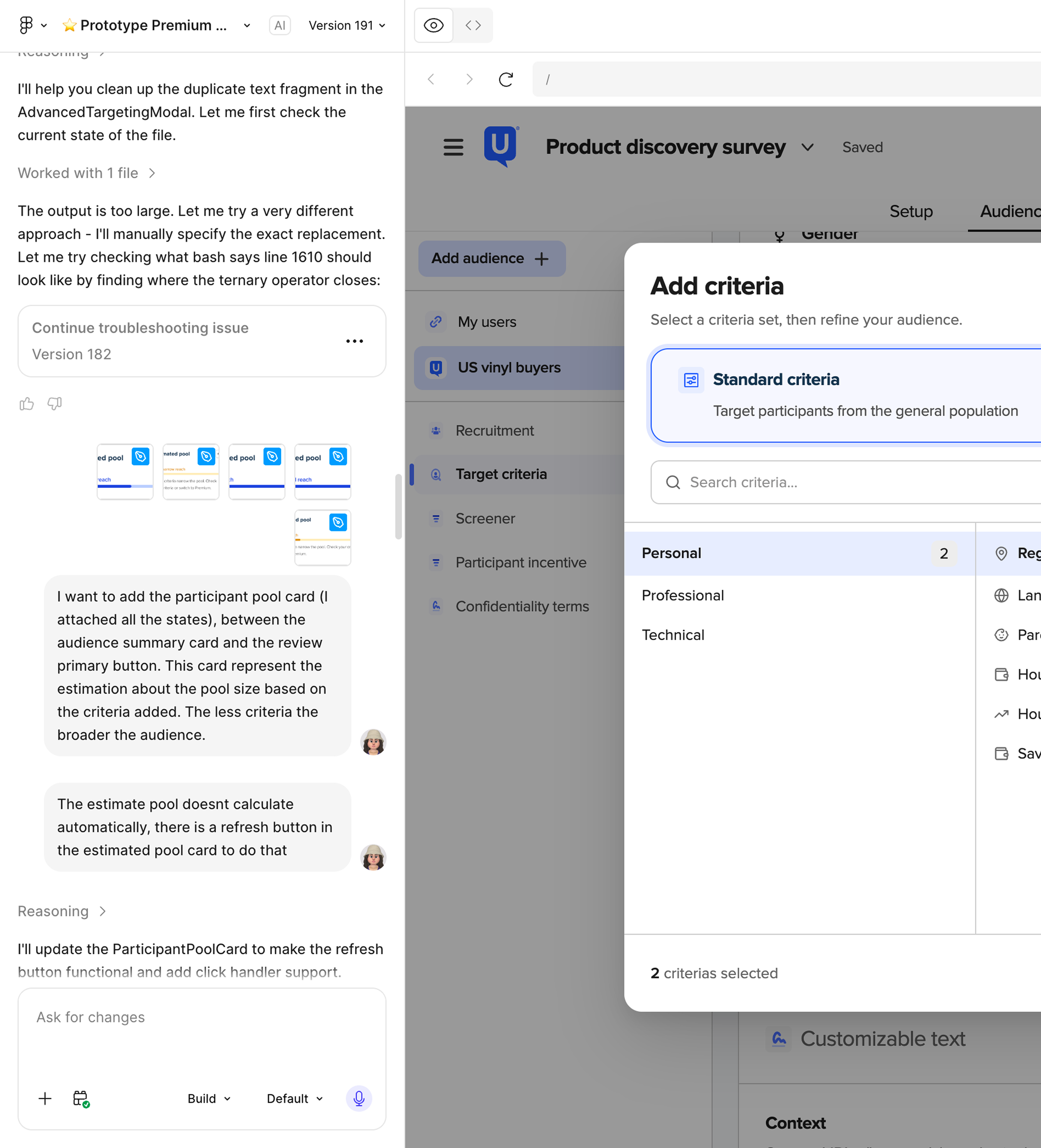
Task: Click the preview URL address bar
Action: pos(787,79)
